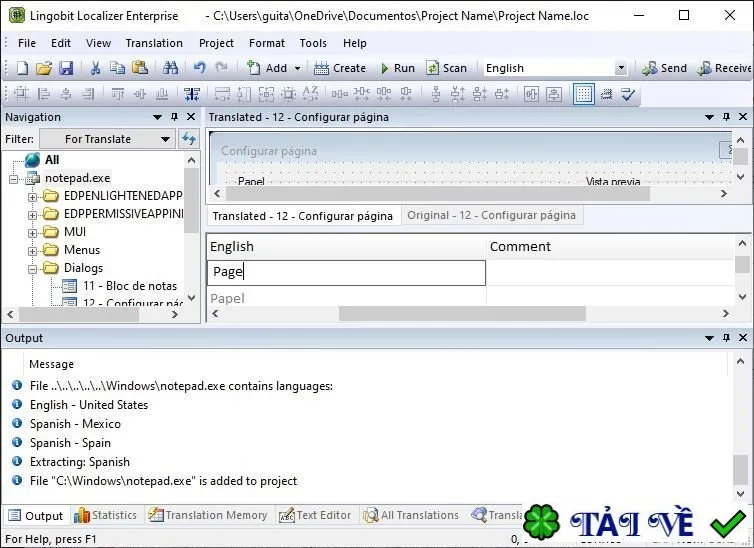
Task: Collapse the notepad.exe tree node
Action: 14,179
